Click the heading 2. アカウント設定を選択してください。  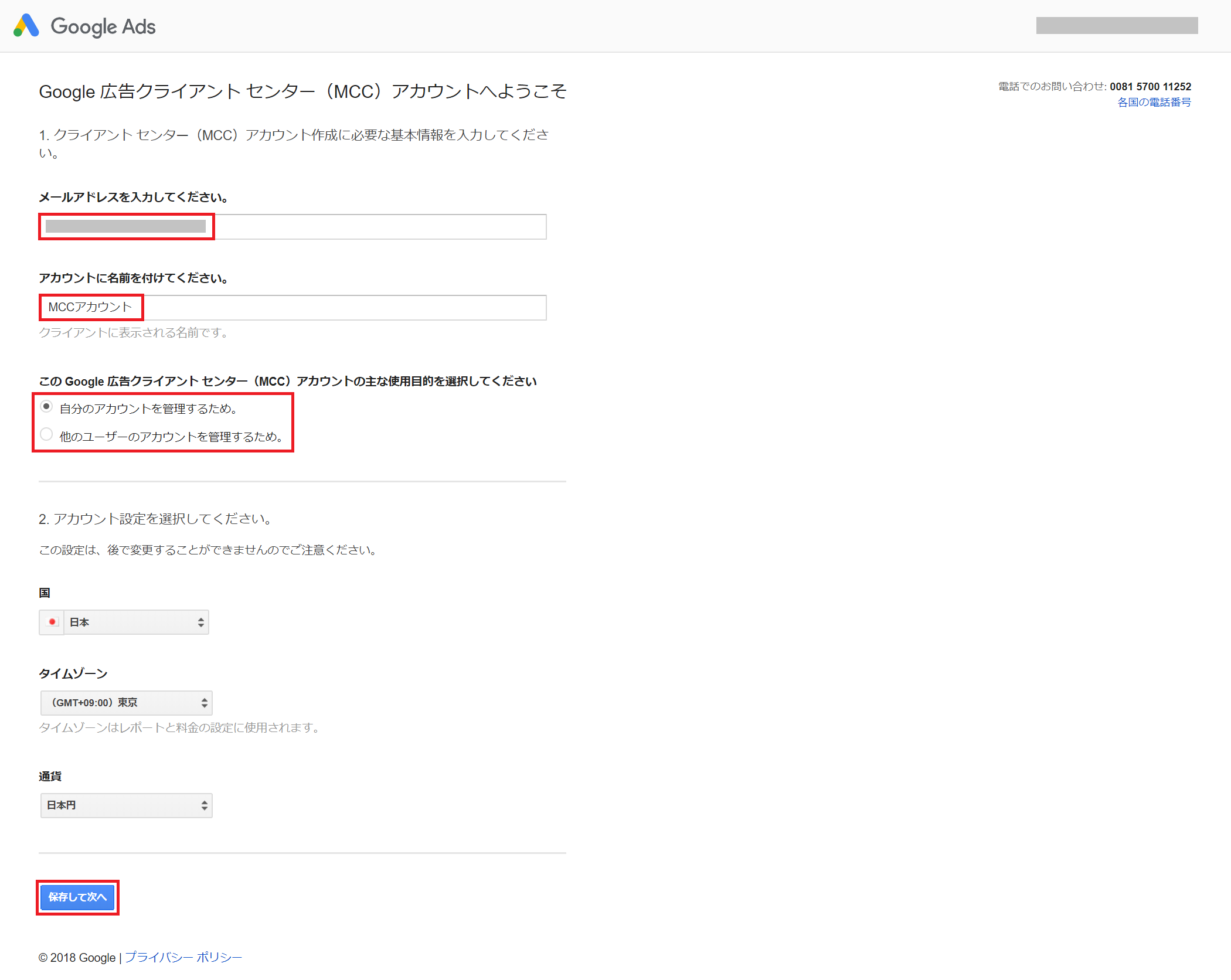pos(156,519)
